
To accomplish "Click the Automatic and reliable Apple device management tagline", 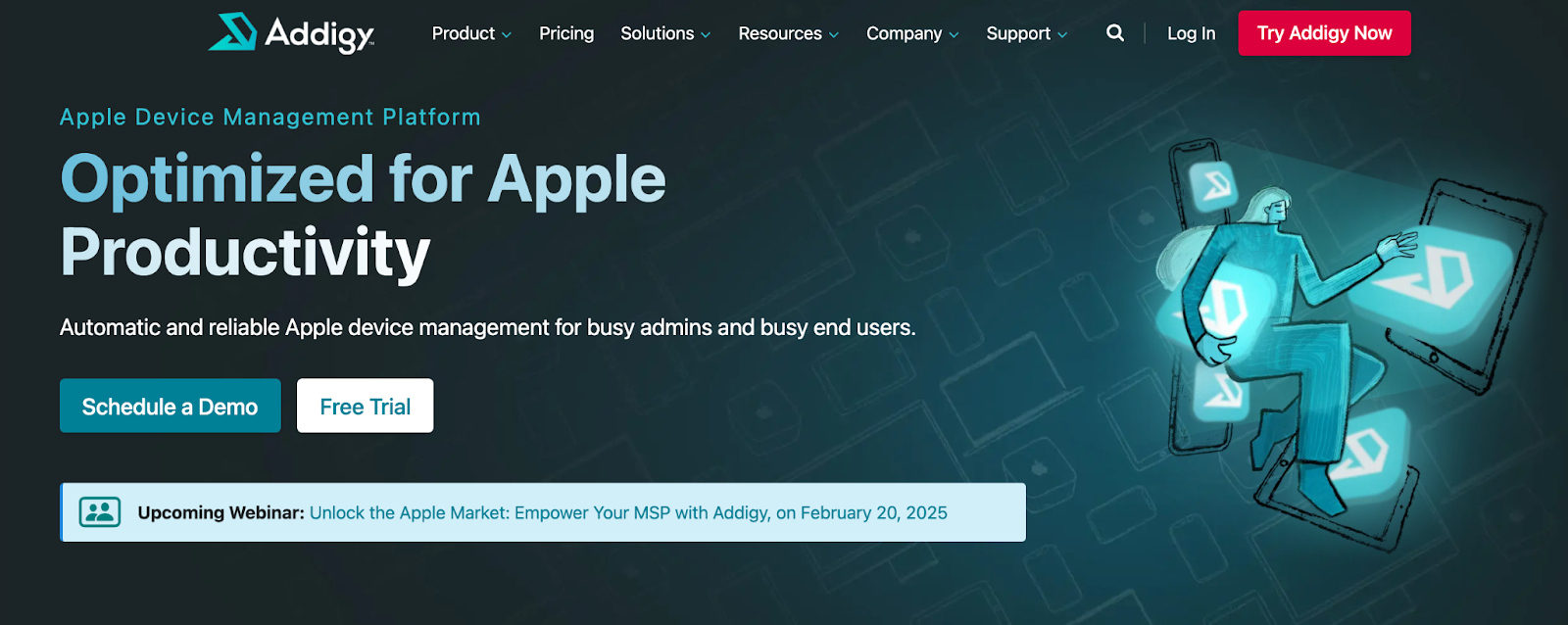I will (488, 327).
